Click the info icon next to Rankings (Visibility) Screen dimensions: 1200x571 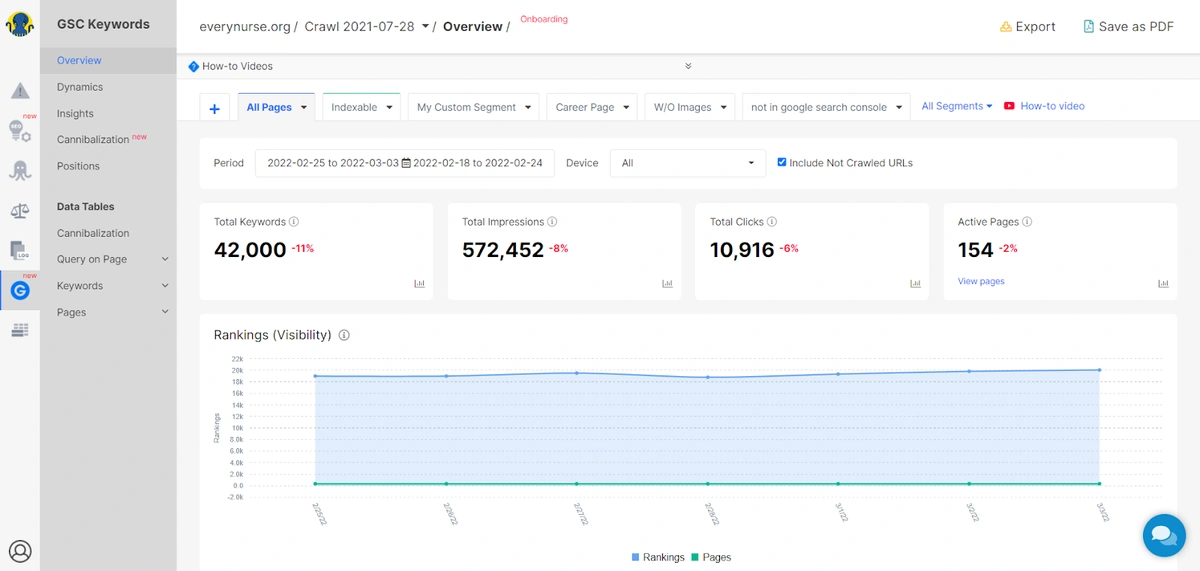pyautogui.click(x=344, y=336)
